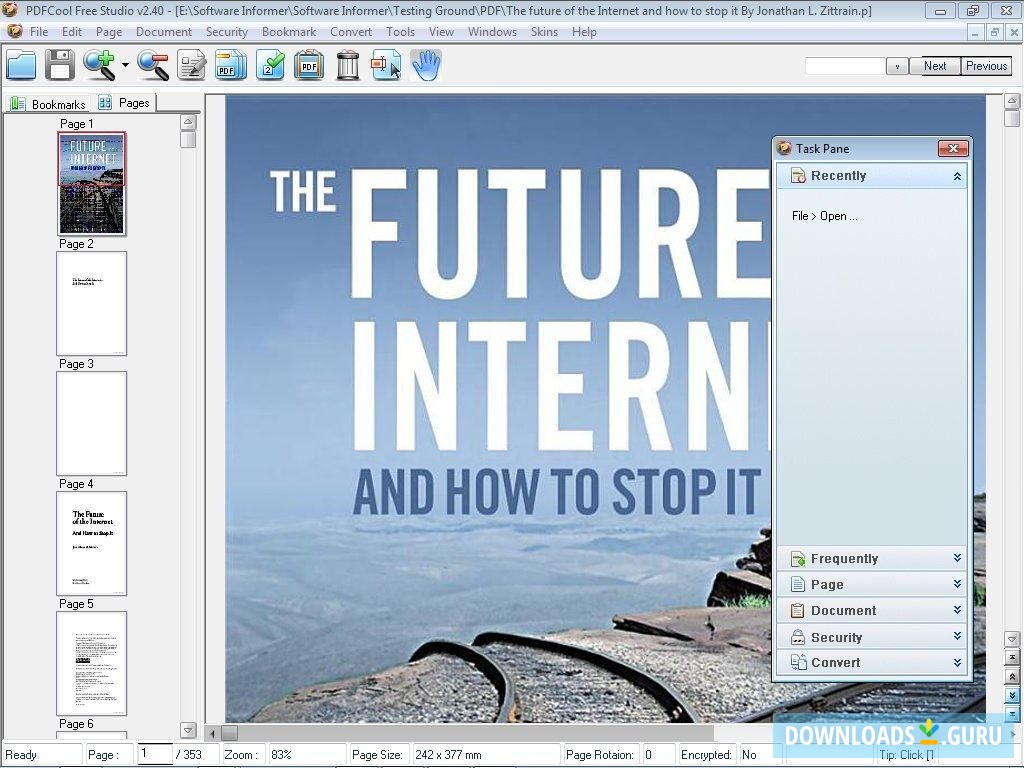
Task: Click the Ready status text
Action: [21, 754]
